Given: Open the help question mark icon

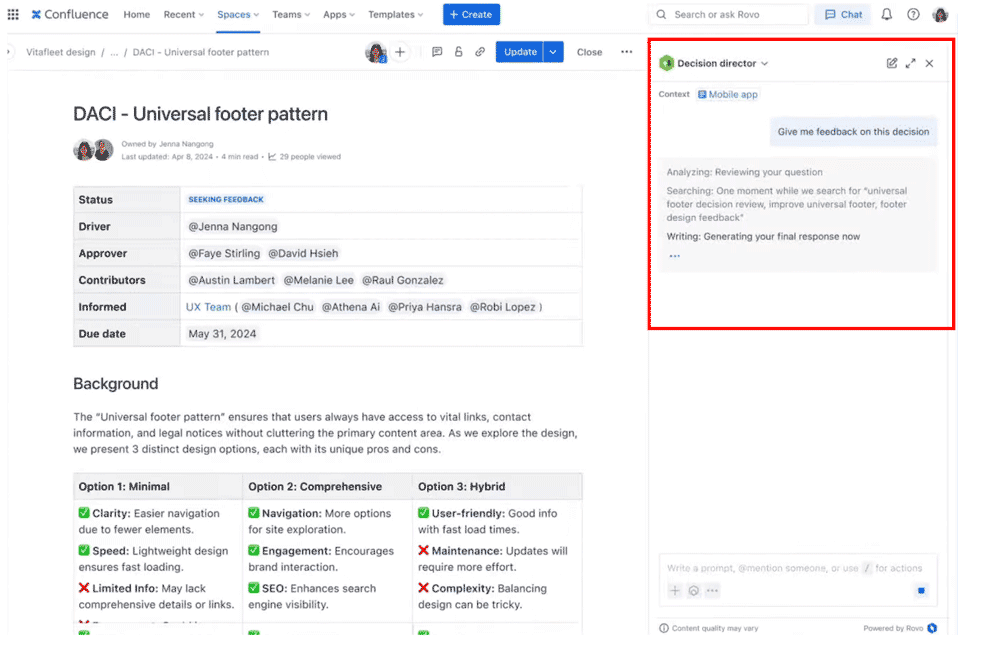Looking at the screenshot, I should pyautogui.click(x=913, y=15).
